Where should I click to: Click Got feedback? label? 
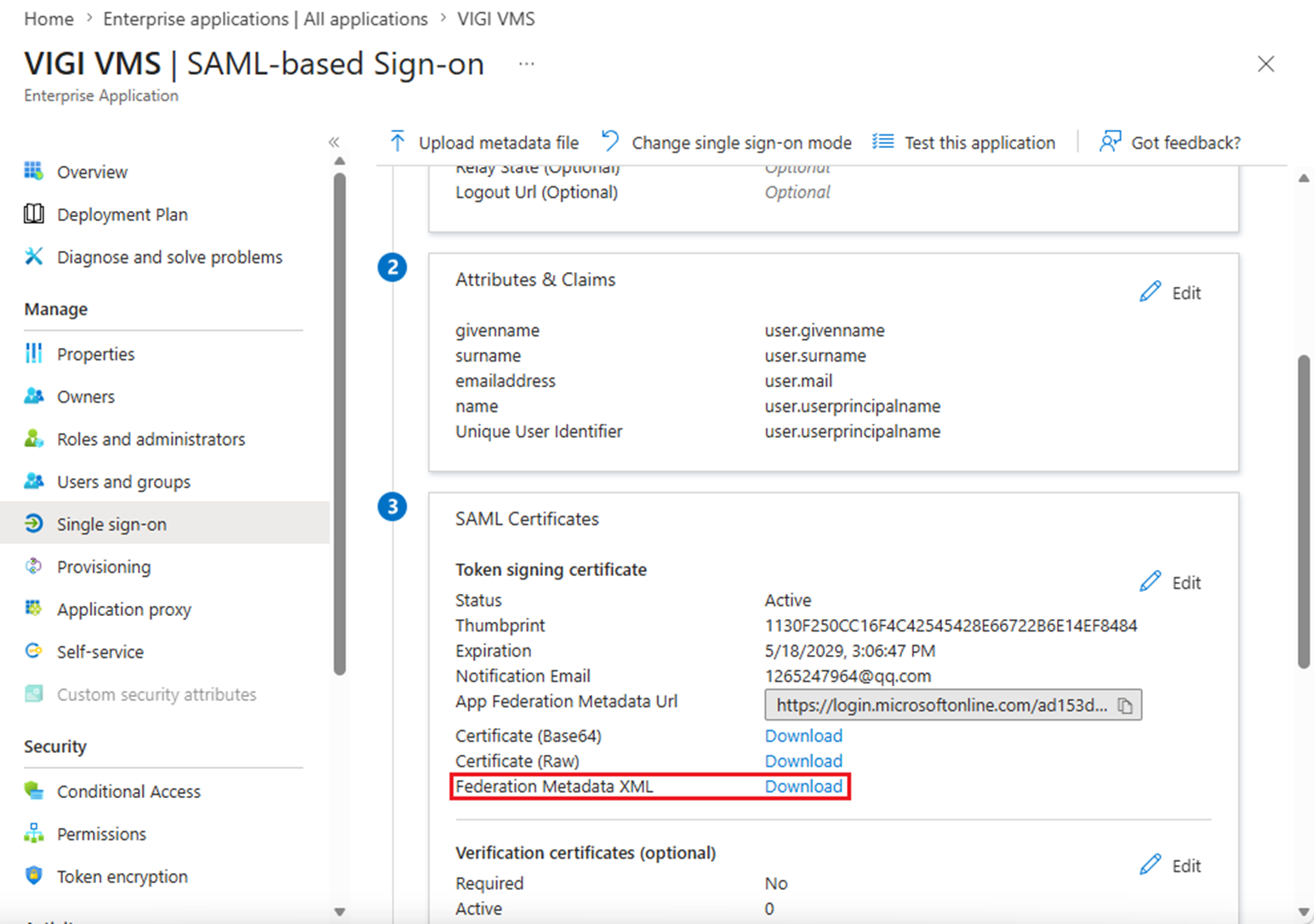1185,143
